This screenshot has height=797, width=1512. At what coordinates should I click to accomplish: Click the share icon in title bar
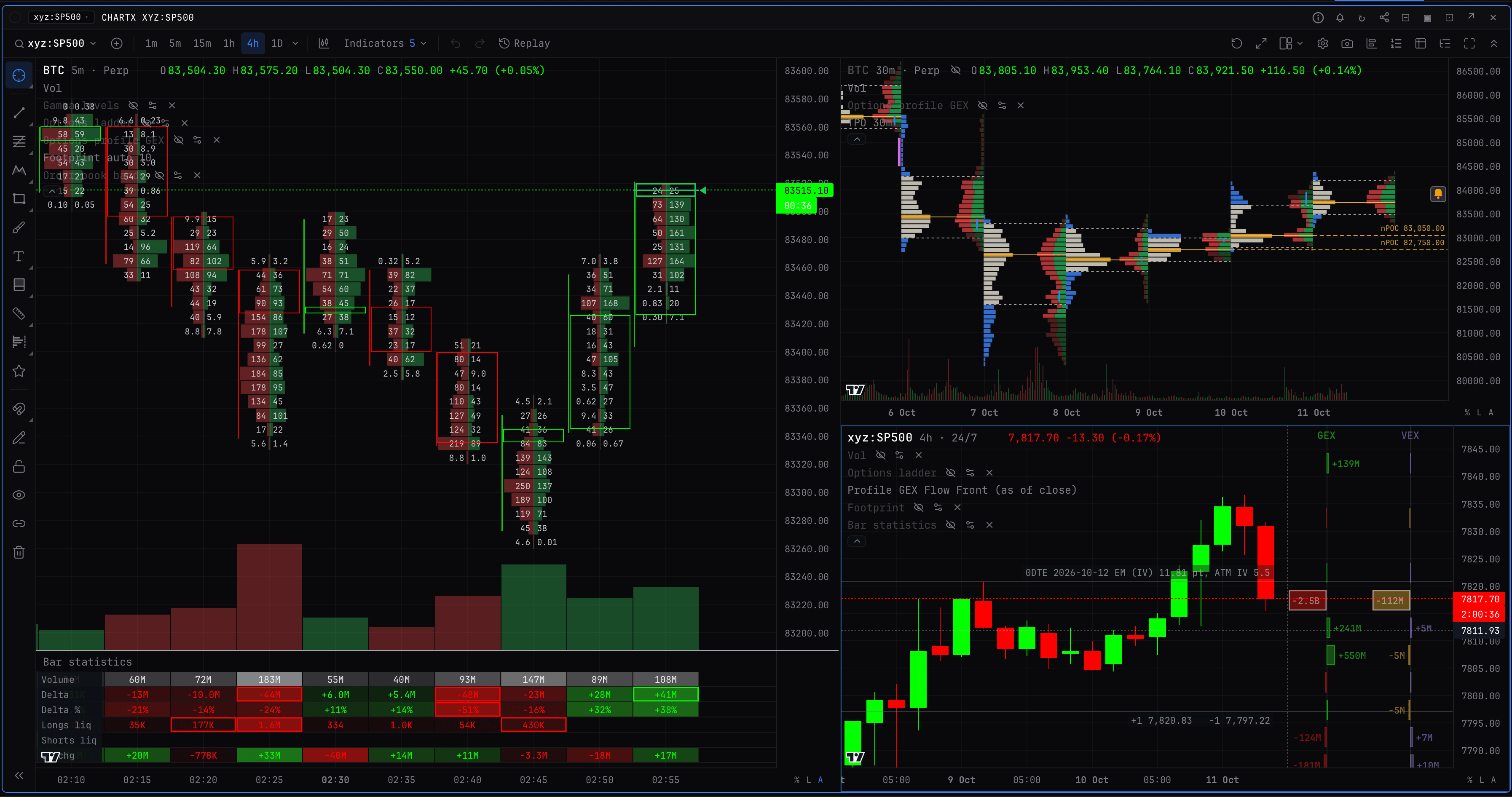click(x=1384, y=18)
